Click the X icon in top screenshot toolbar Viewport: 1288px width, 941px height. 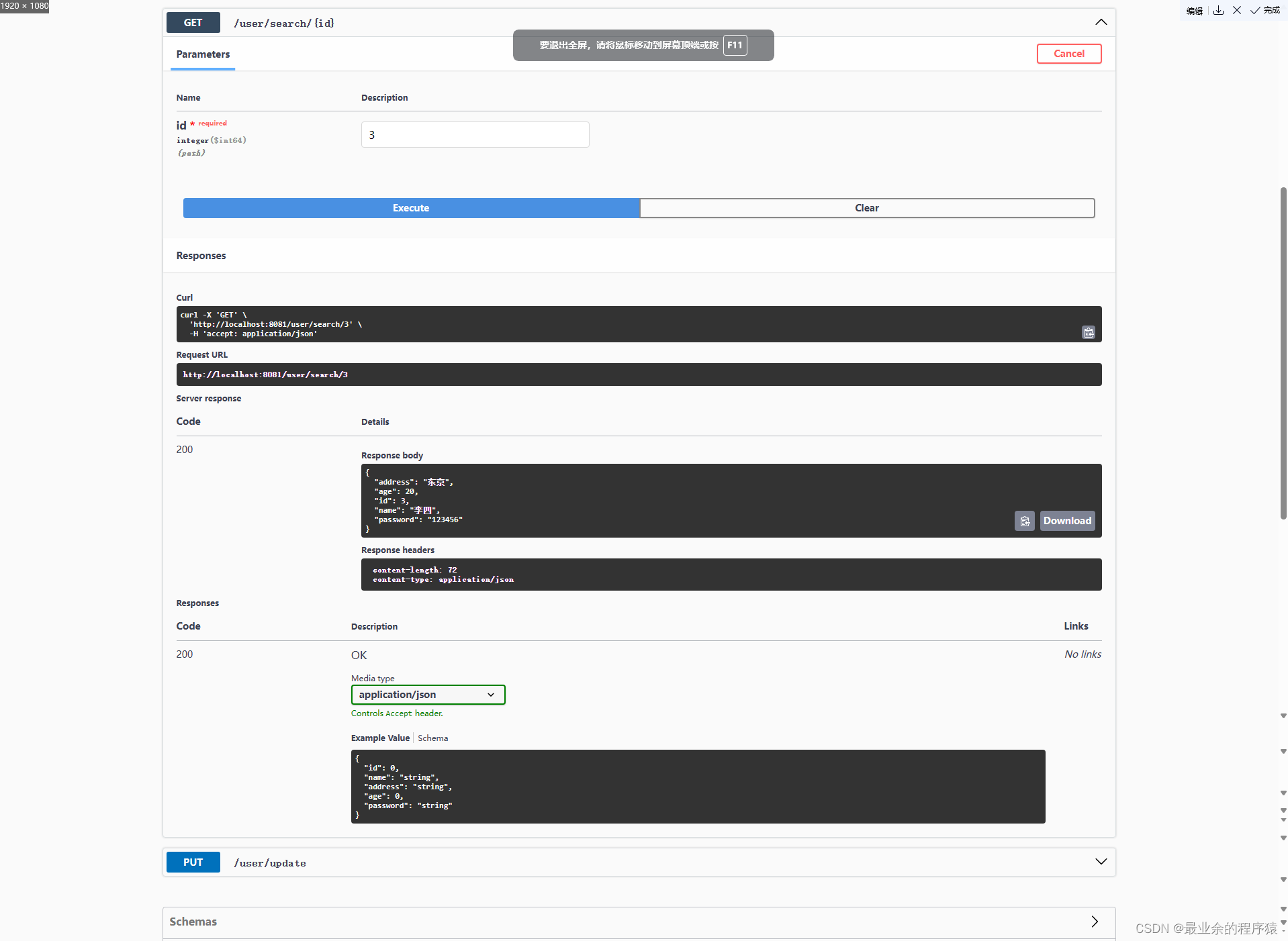tap(1236, 10)
